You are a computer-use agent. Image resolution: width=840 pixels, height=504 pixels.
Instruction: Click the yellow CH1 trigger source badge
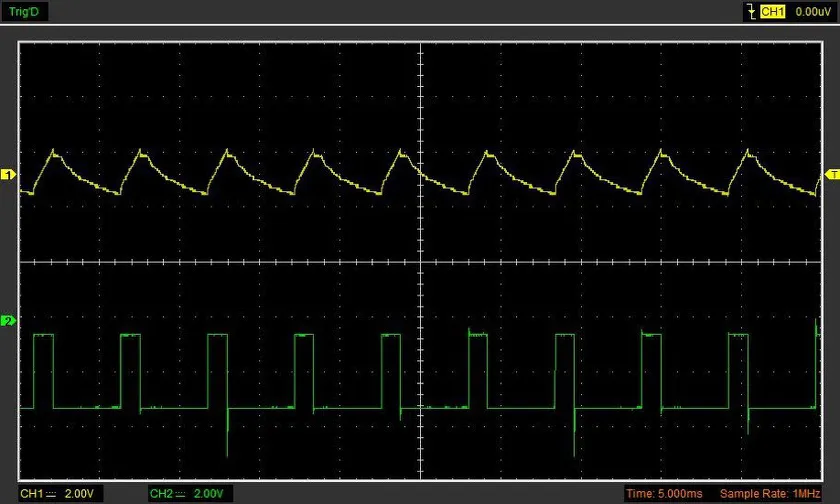coord(772,11)
